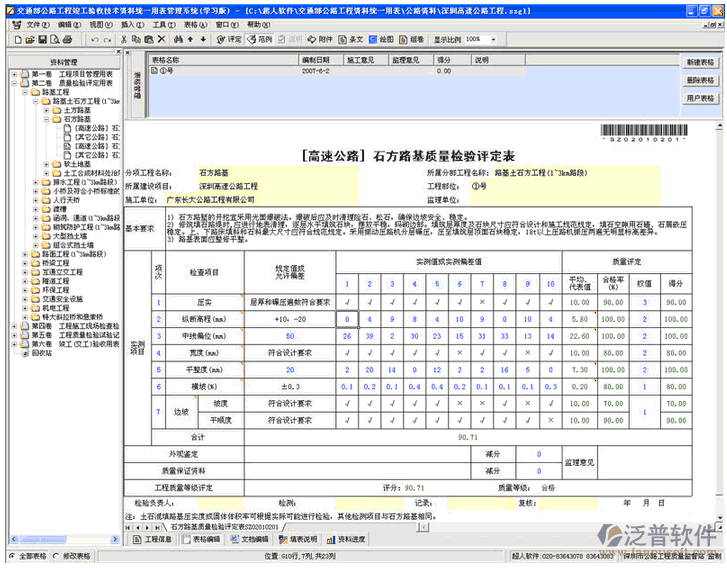This screenshot has height=568, width=727.
Task: Select the 全部表格 radio button
Action: (13, 555)
